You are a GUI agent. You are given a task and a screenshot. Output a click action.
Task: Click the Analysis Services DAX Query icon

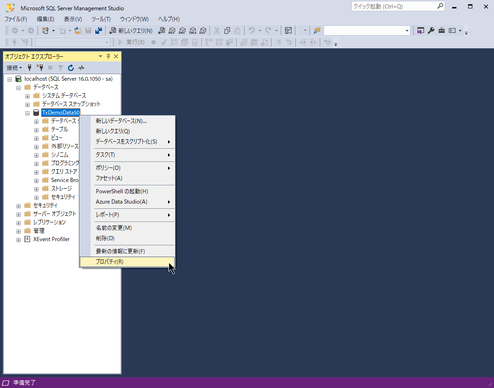coord(203,31)
